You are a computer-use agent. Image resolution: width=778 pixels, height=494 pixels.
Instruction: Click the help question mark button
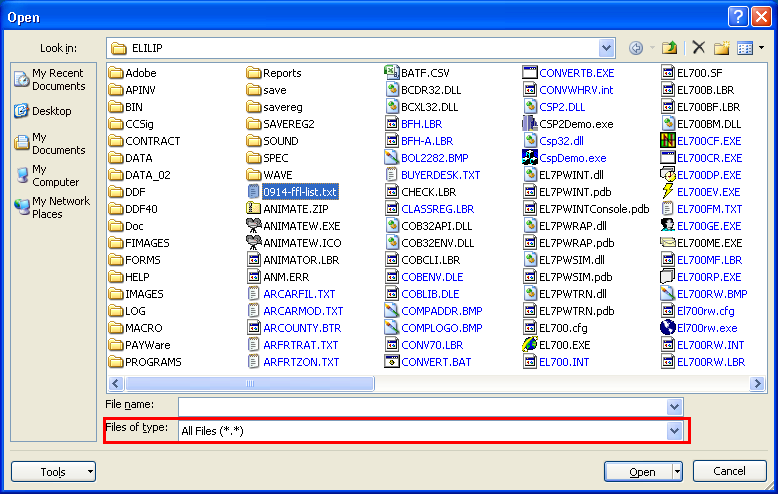[x=738, y=17]
